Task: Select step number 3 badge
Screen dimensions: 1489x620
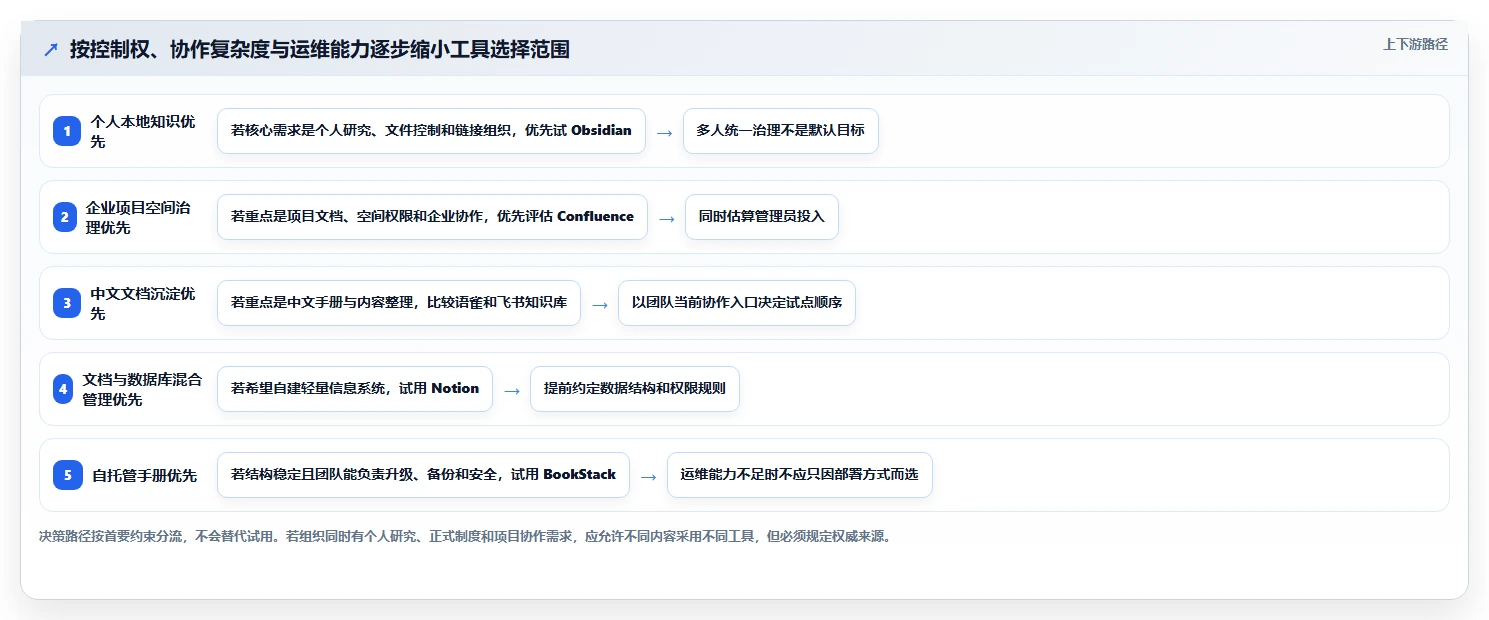Action: point(67,303)
